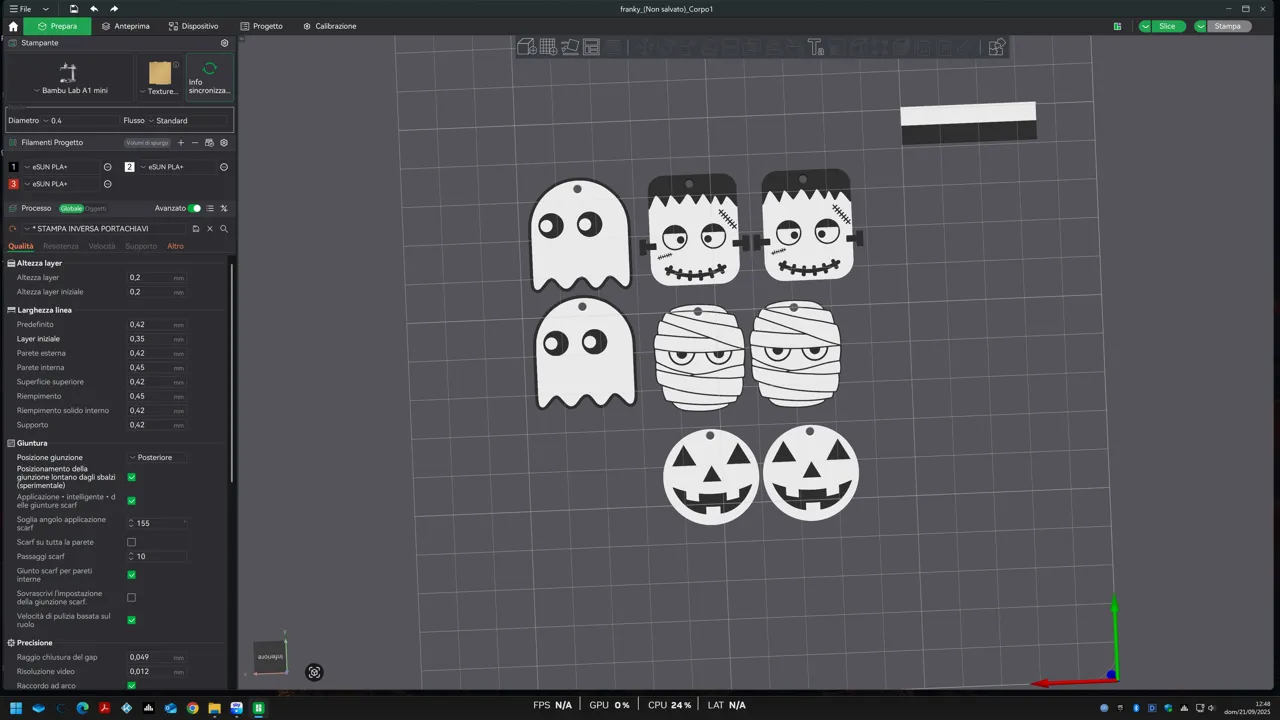This screenshot has height=720, width=1280.
Task: Click the Undo arrow in title bar
Action: point(94,8)
